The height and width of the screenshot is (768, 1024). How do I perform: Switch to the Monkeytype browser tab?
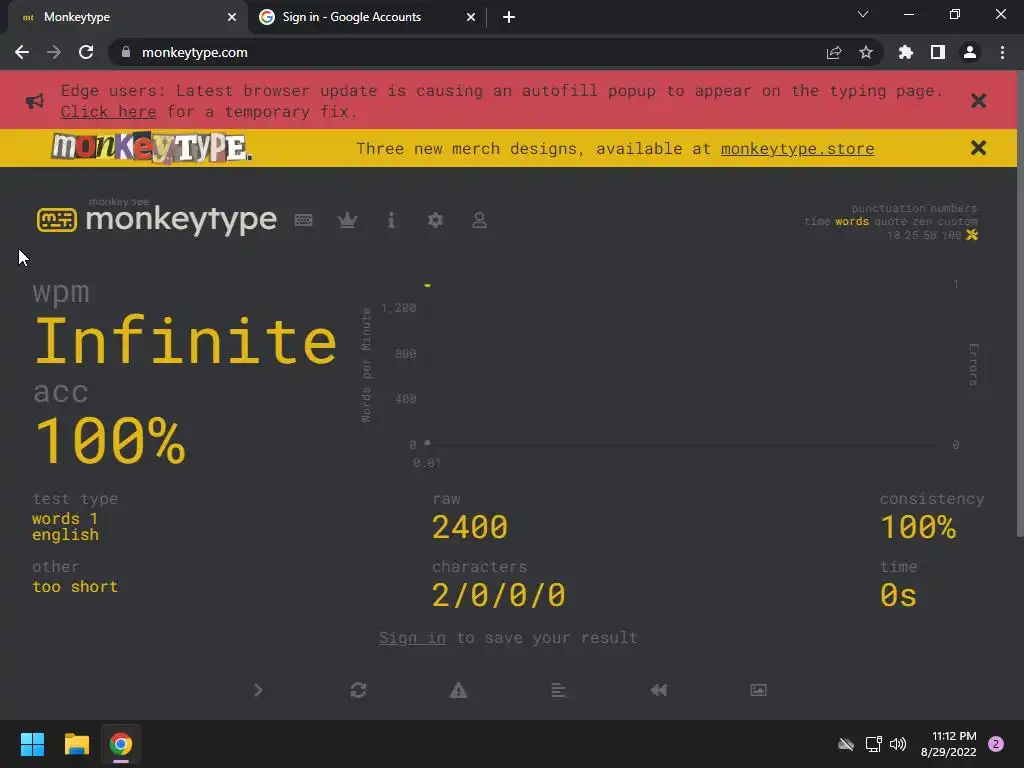coord(124,17)
